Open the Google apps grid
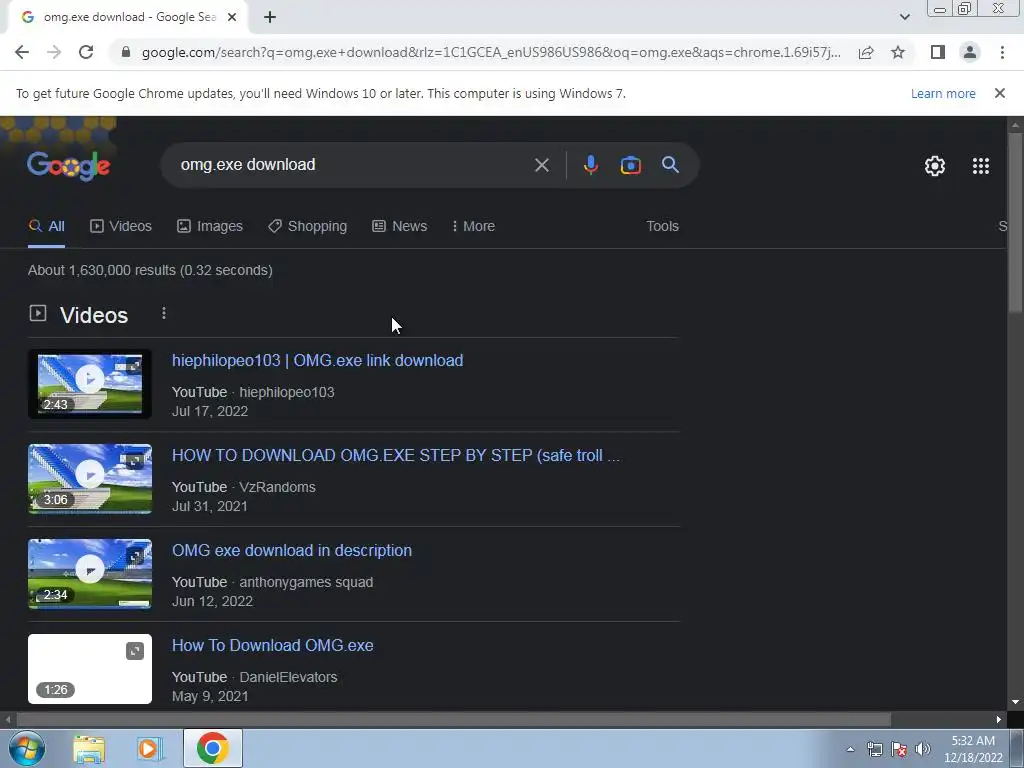 point(981,166)
